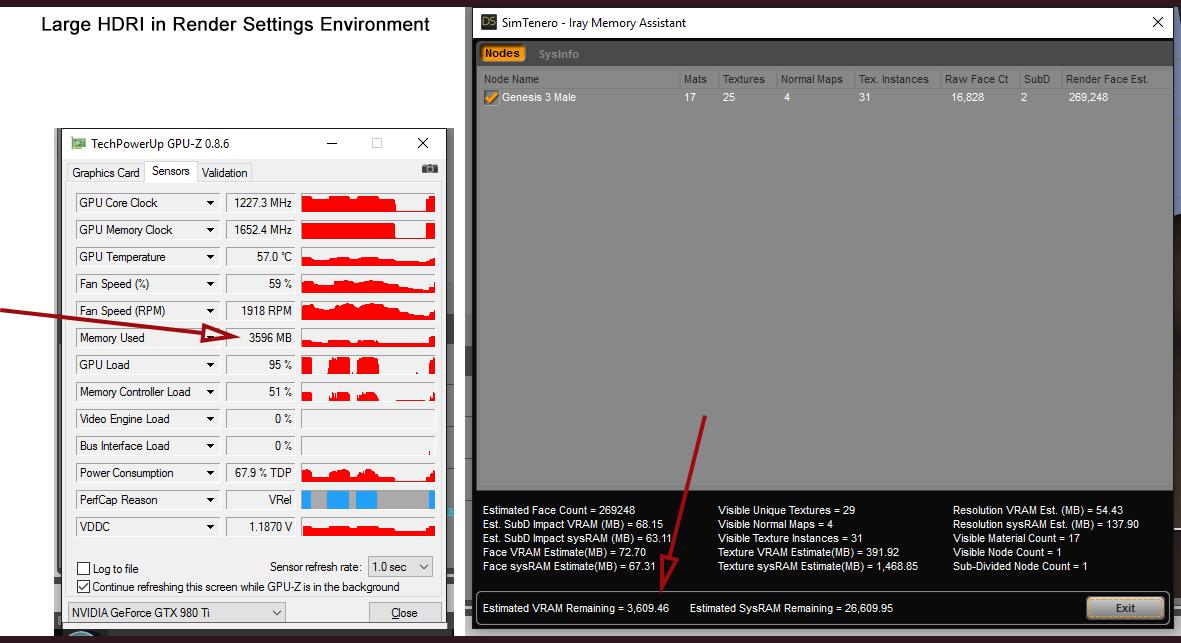
Task: Open the GPU Load sensor dropdown
Action: coord(210,364)
